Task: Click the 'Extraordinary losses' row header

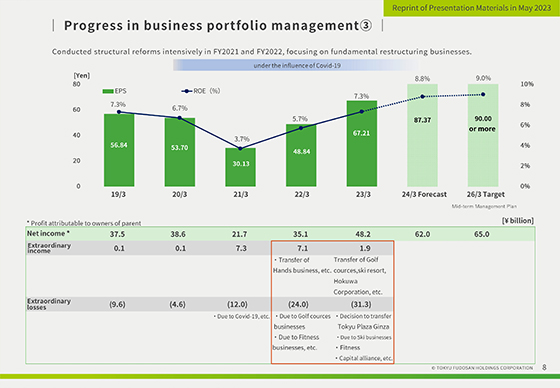Action: [49, 304]
